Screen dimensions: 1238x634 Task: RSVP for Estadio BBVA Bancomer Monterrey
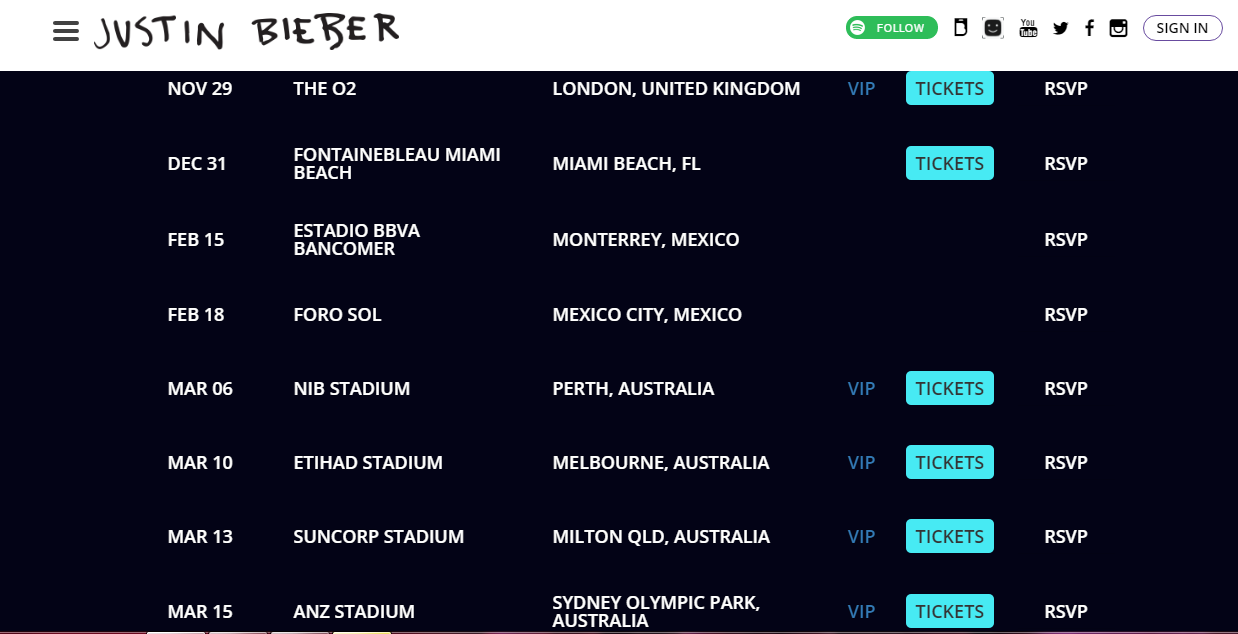(1065, 239)
